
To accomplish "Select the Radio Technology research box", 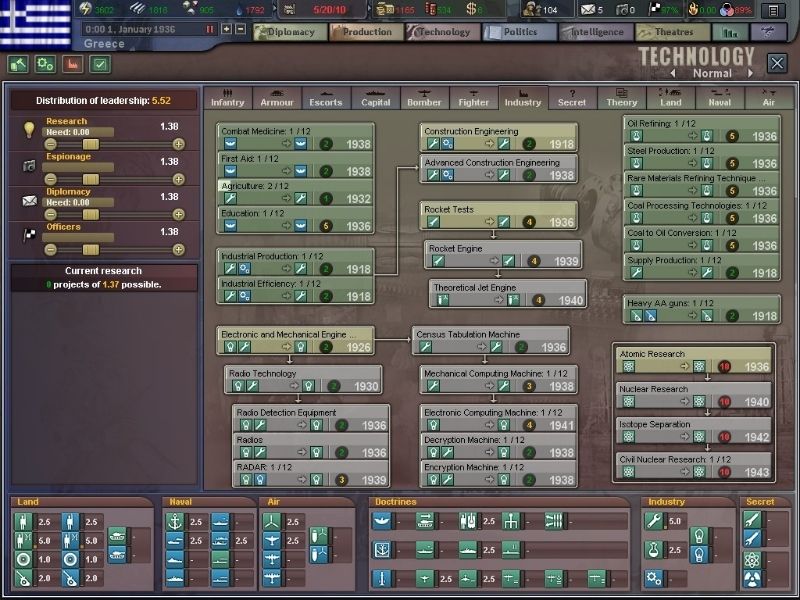I will coord(303,380).
